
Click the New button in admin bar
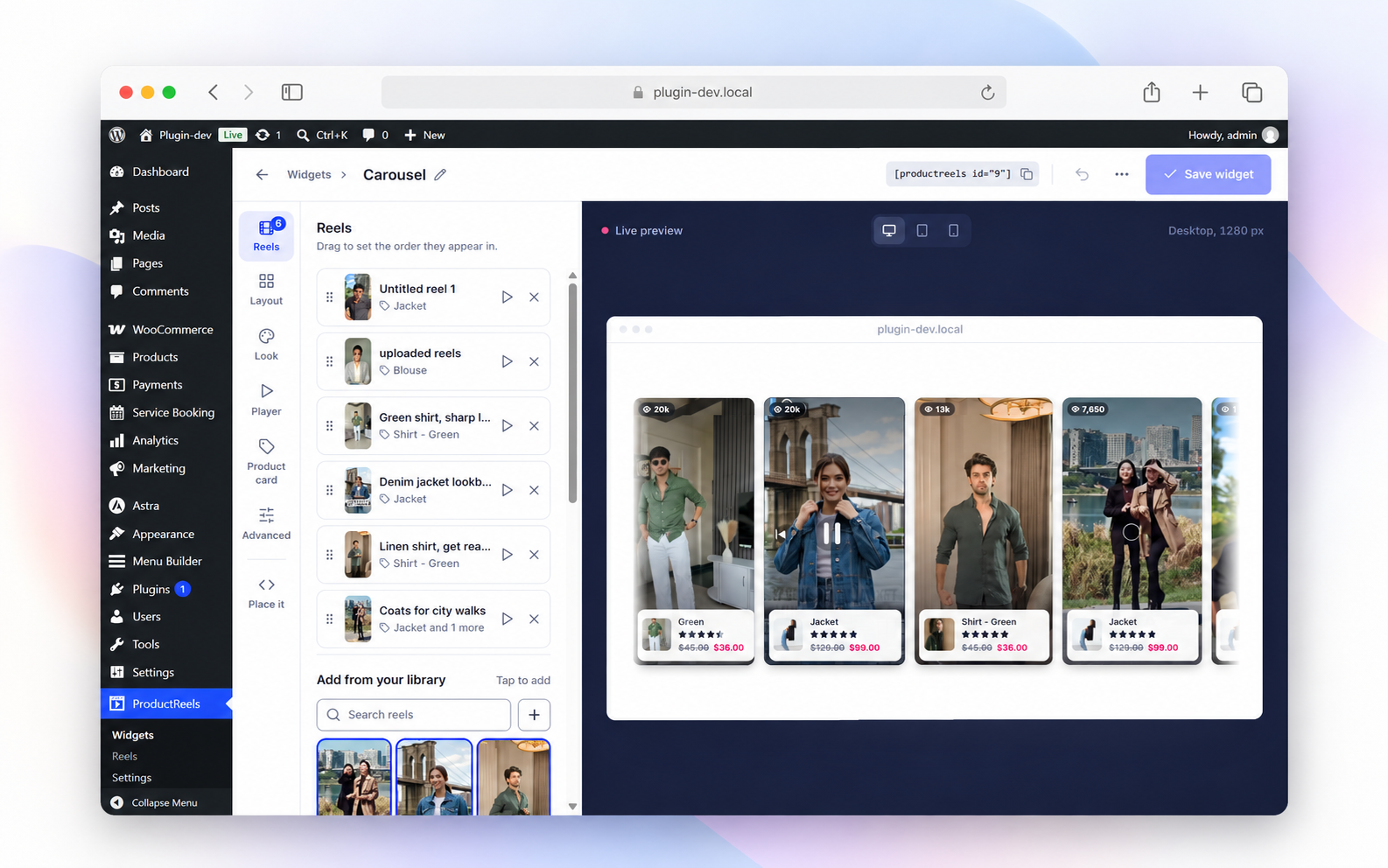coord(424,135)
